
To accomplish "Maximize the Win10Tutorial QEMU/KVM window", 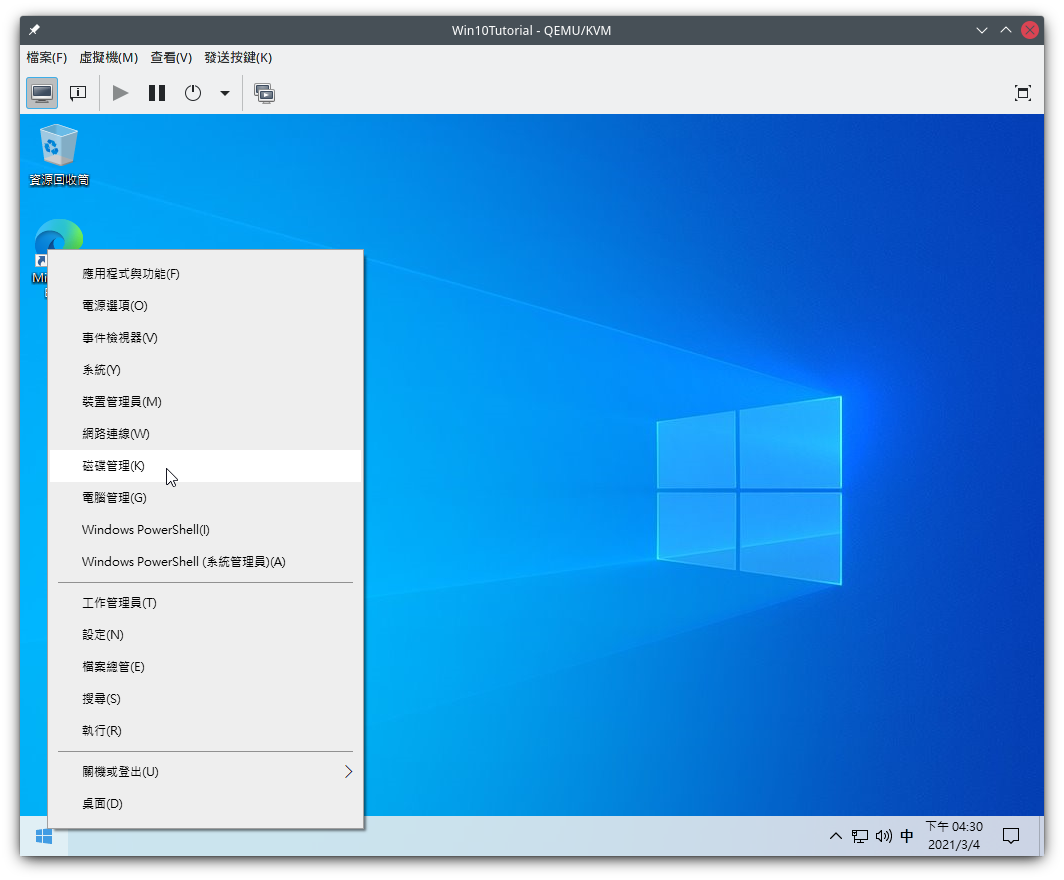I will 1006,30.
